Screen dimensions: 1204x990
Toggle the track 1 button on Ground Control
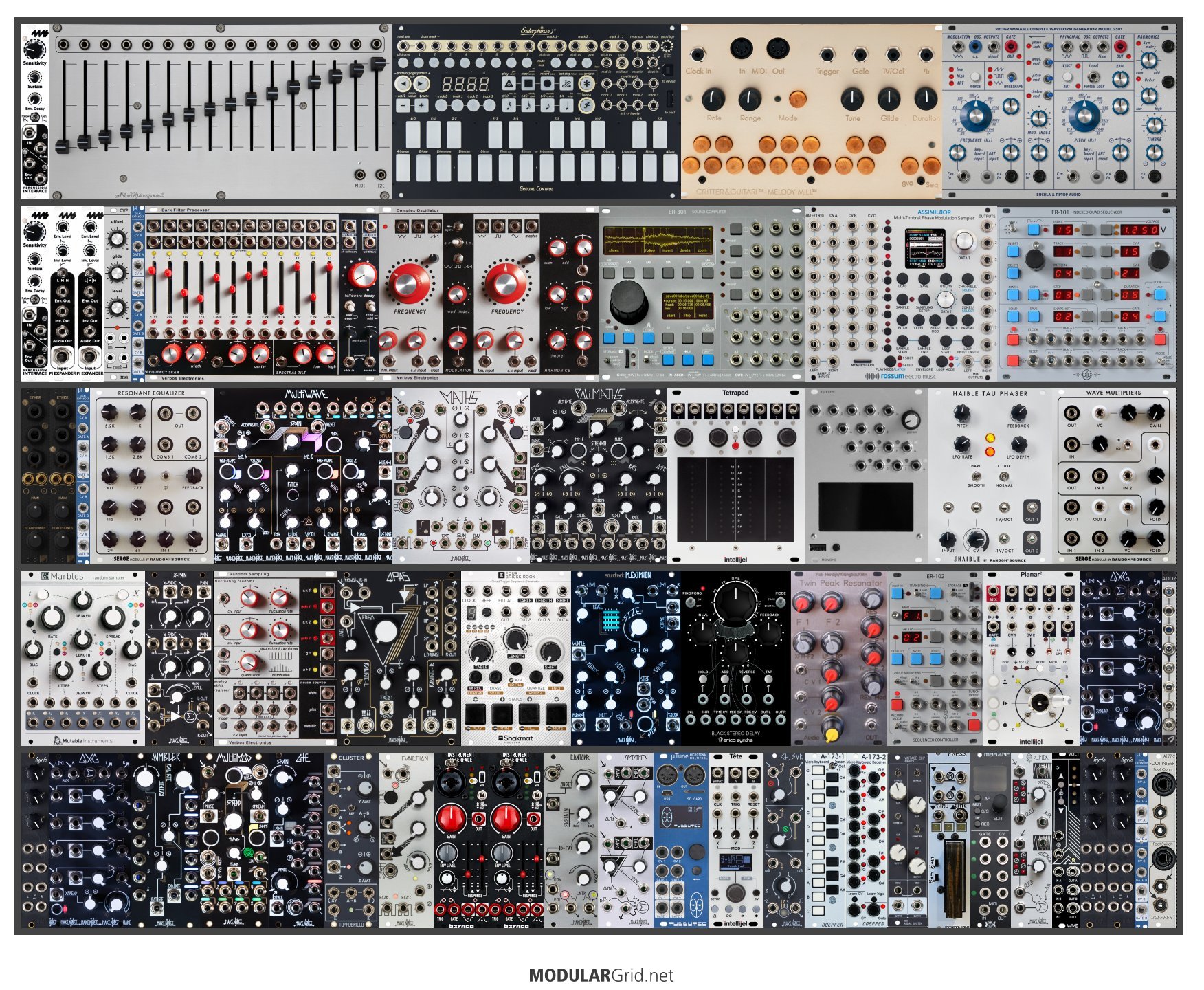coord(457,106)
